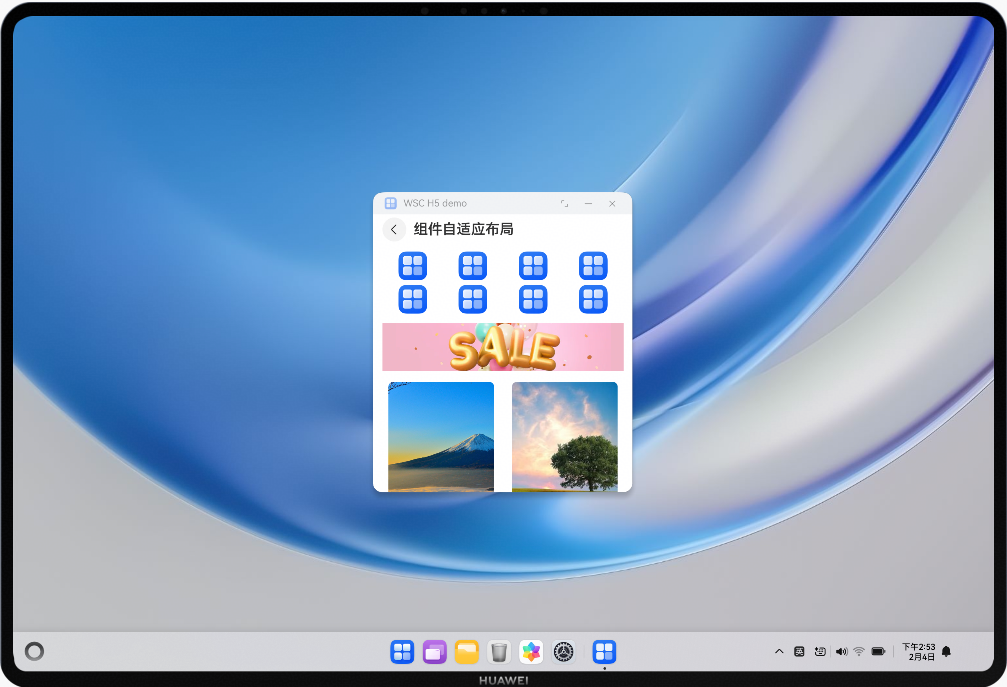Expand the hidden system tray icons chevron
The width and height of the screenshot is (1007, 687).
[779, 652]
